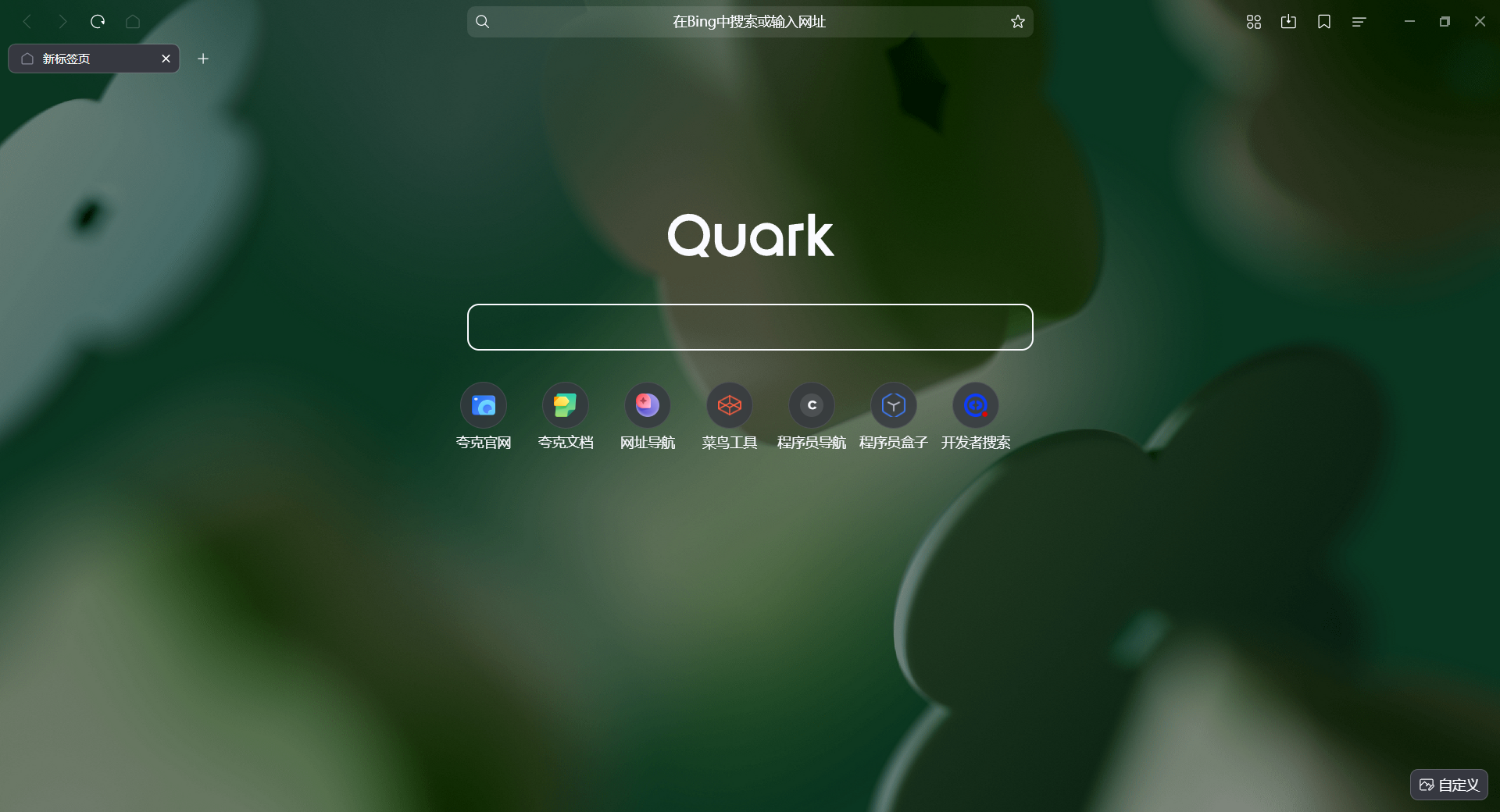This screenshot has height=812, width=1500.
Task: Click the address bar search magnifier icon
Action: (x=483, y=22)
